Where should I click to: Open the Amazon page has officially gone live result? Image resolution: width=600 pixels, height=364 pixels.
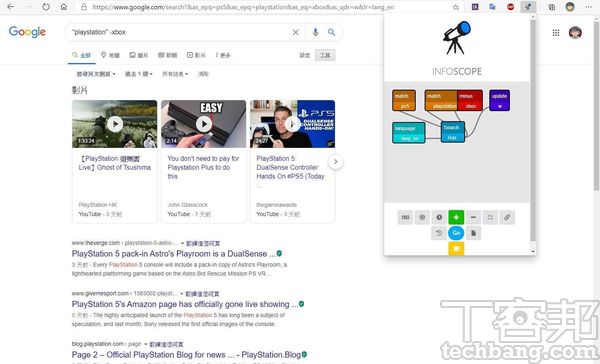pyautogui.click(x=185, y=304)
